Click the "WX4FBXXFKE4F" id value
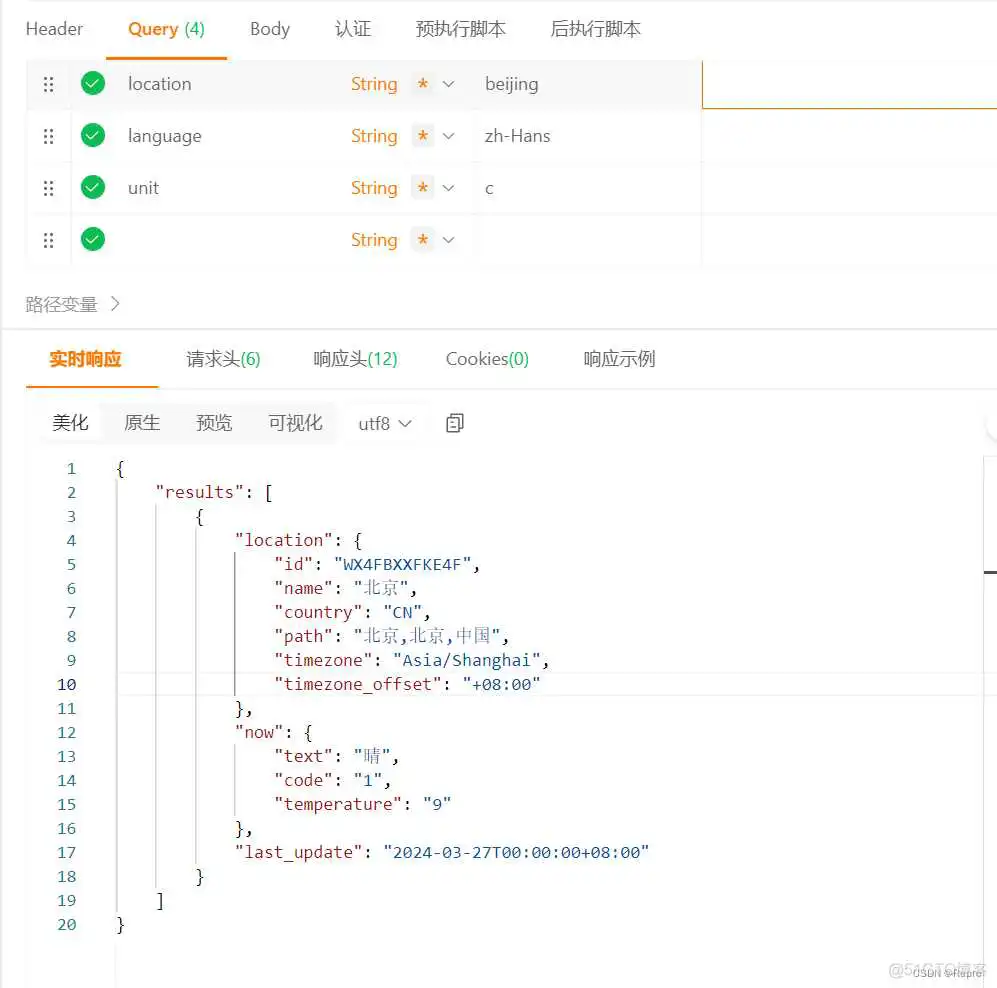 click(402, 565)
